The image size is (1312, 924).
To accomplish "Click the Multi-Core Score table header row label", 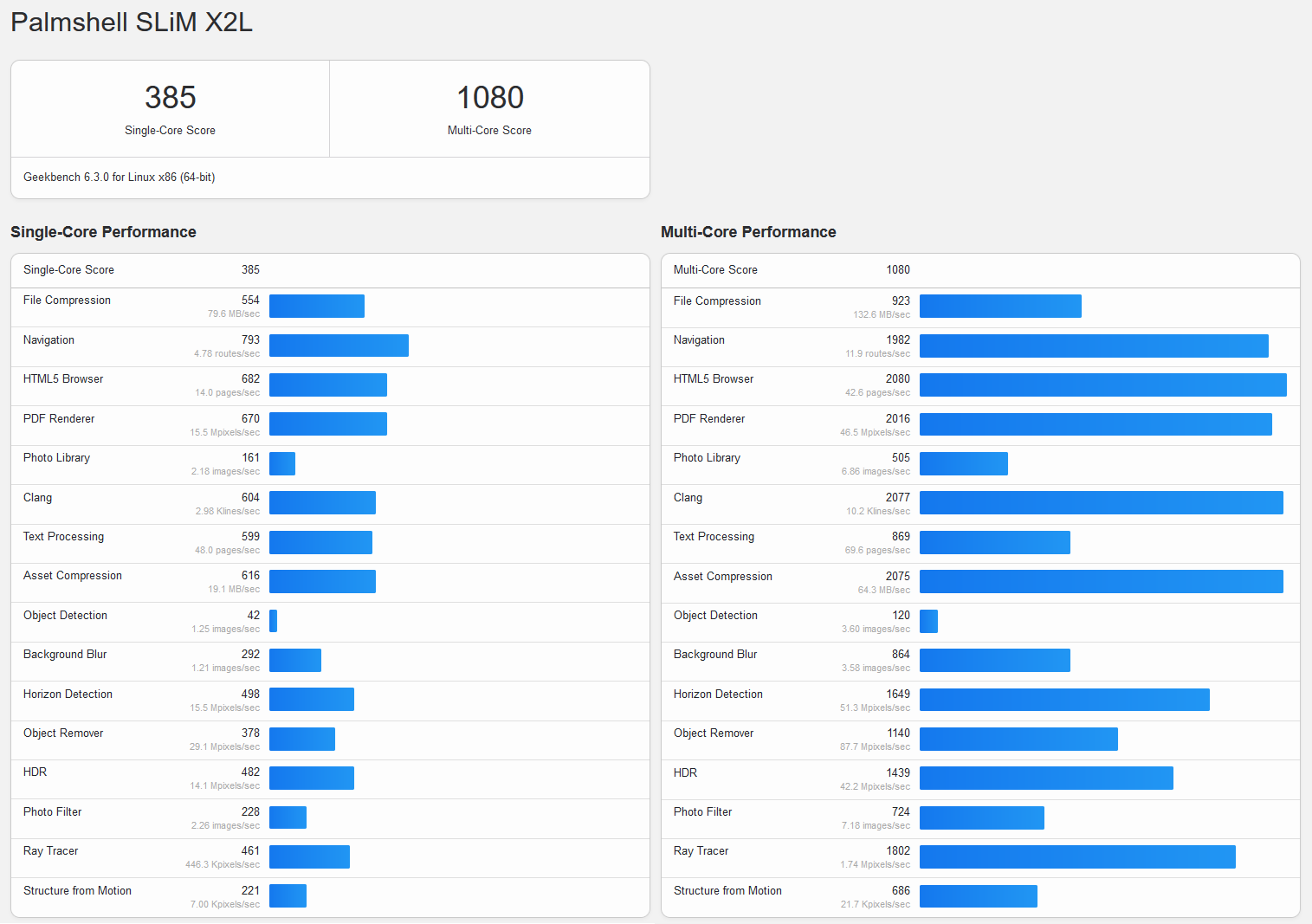I will [715, 269].
